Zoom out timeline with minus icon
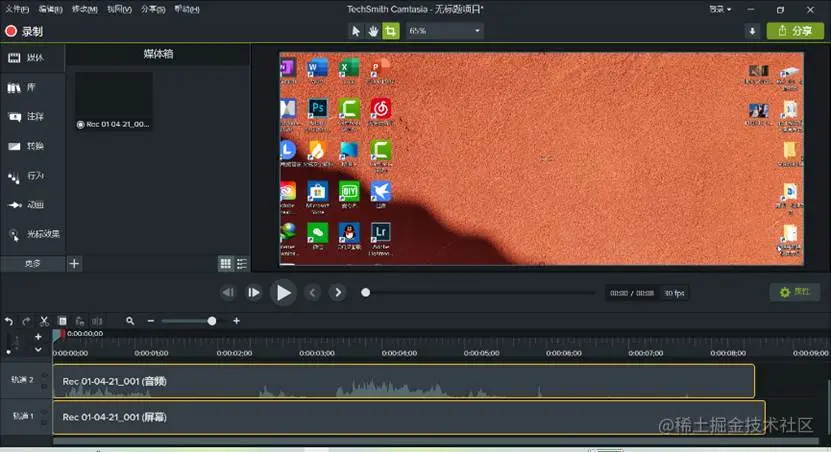The image size is (831, 452). (x=151, y=321)
